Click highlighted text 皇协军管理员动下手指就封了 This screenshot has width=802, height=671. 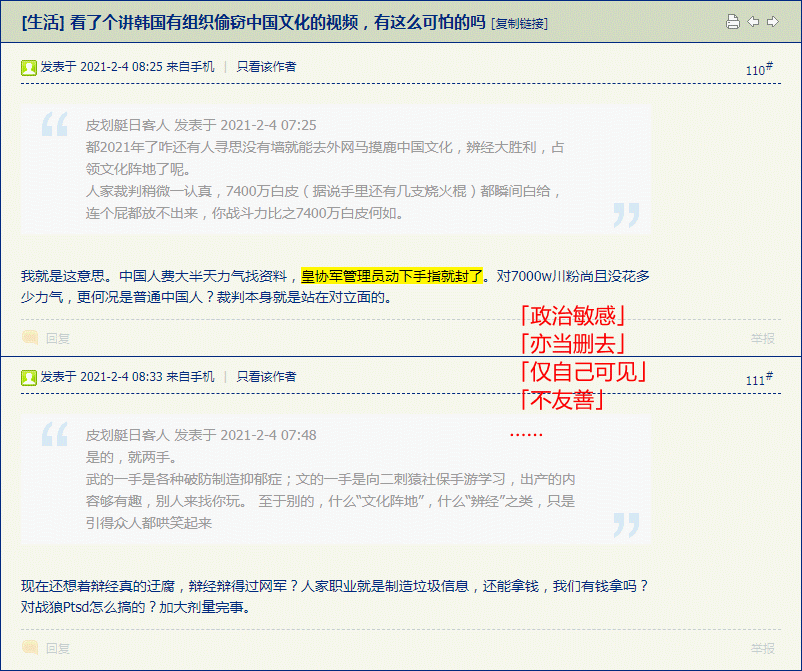(x=392, y=276)
